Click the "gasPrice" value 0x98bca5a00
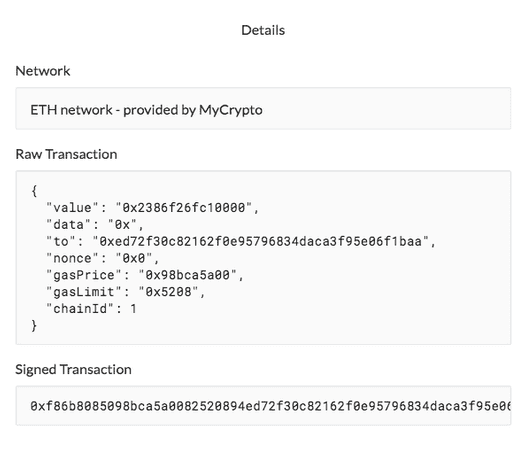This screenshot has width=531, height=458. point(188,275)
